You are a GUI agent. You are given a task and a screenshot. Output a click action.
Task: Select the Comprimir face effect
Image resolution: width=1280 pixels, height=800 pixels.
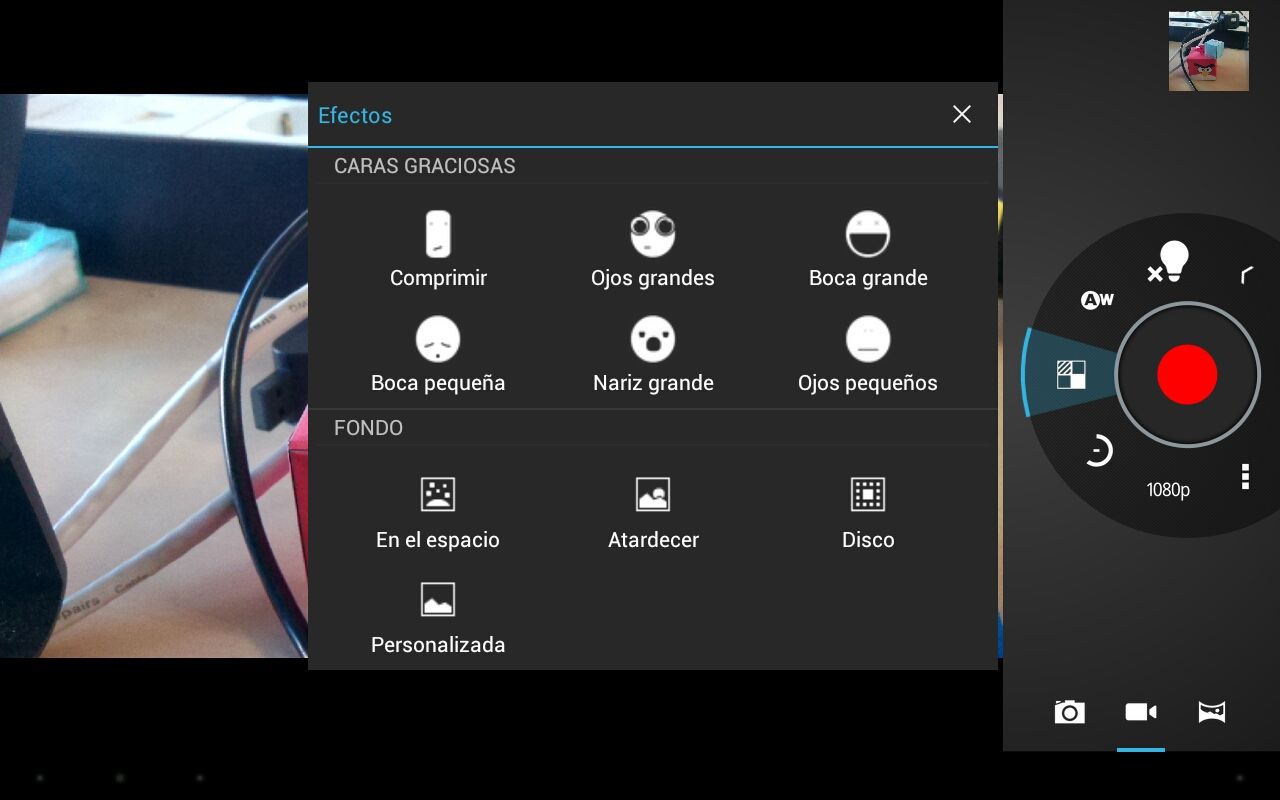point(438,250)
